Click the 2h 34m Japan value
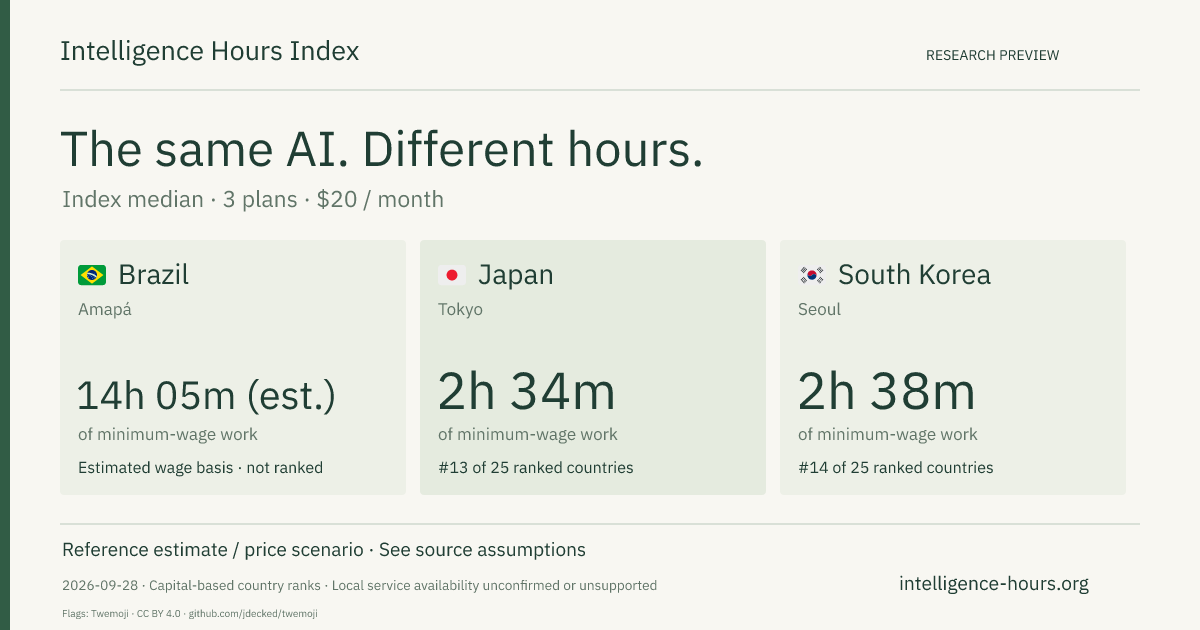Image resolution: width=1200 pixels, height=630 pixels. coord(527,392)
